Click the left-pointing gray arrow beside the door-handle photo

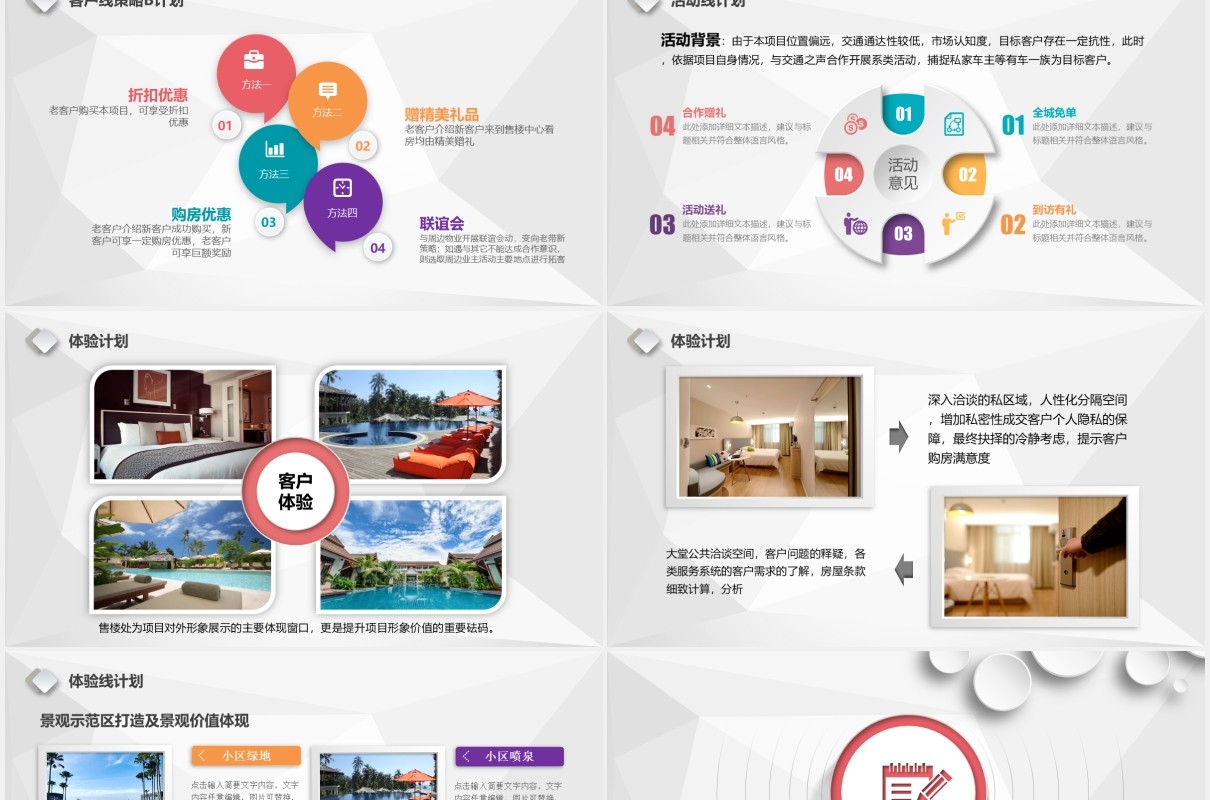[904, 570]
